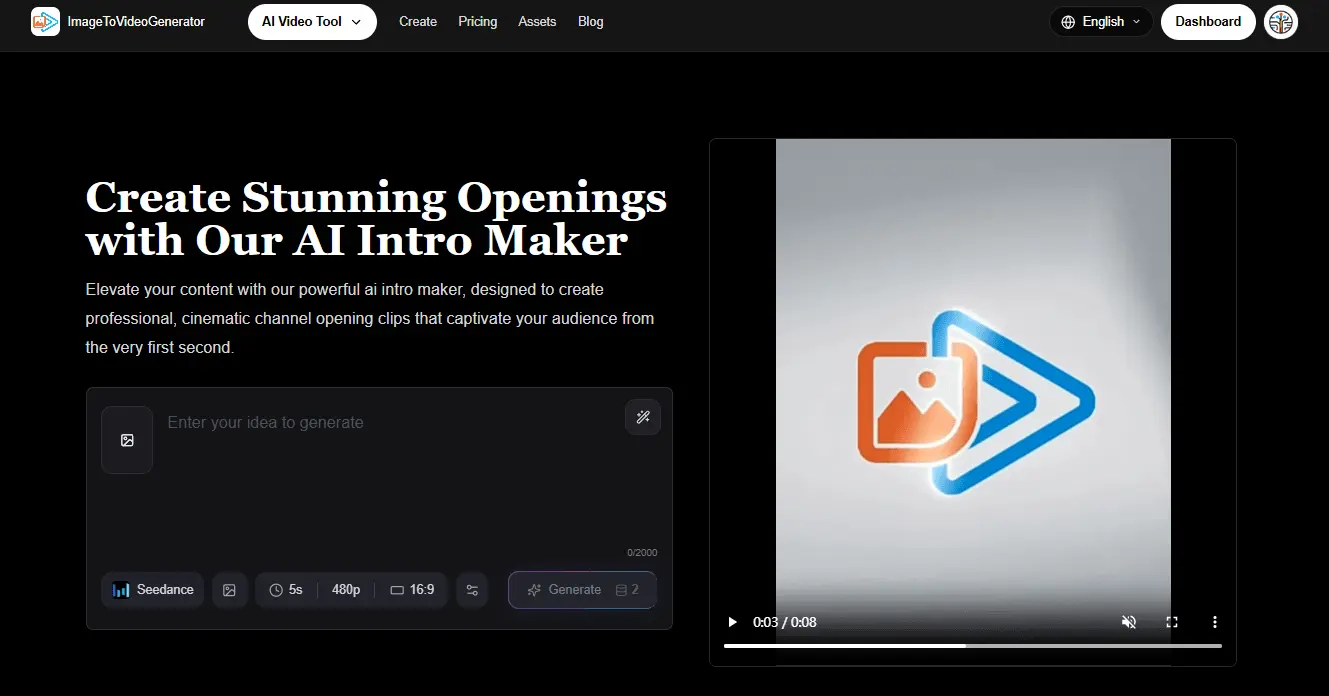1329x696 pixels.
Task: Click the Generate button
Action: [x=582, y=590]
